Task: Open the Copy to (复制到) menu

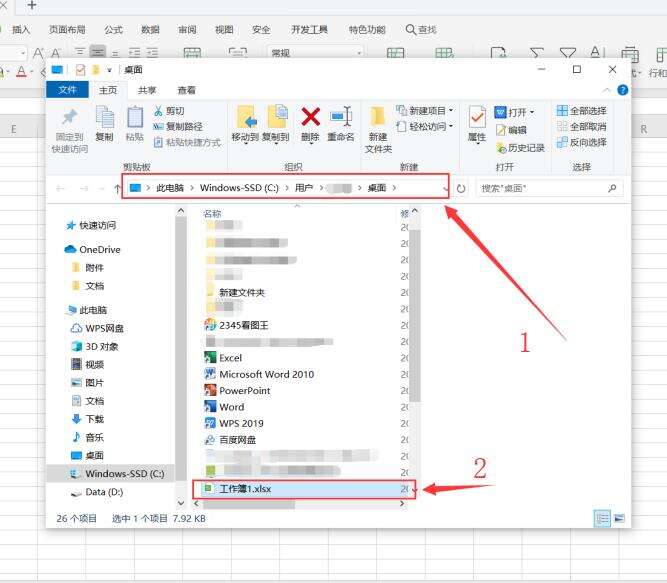Action: (x=276, y=124)
